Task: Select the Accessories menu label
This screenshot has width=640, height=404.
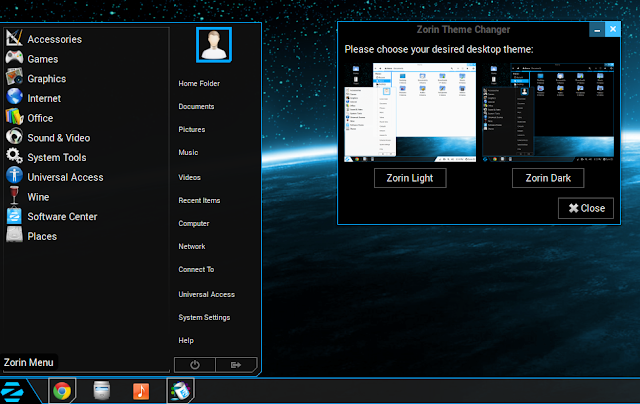Action: pyautogui.click(x=55, y=39)
